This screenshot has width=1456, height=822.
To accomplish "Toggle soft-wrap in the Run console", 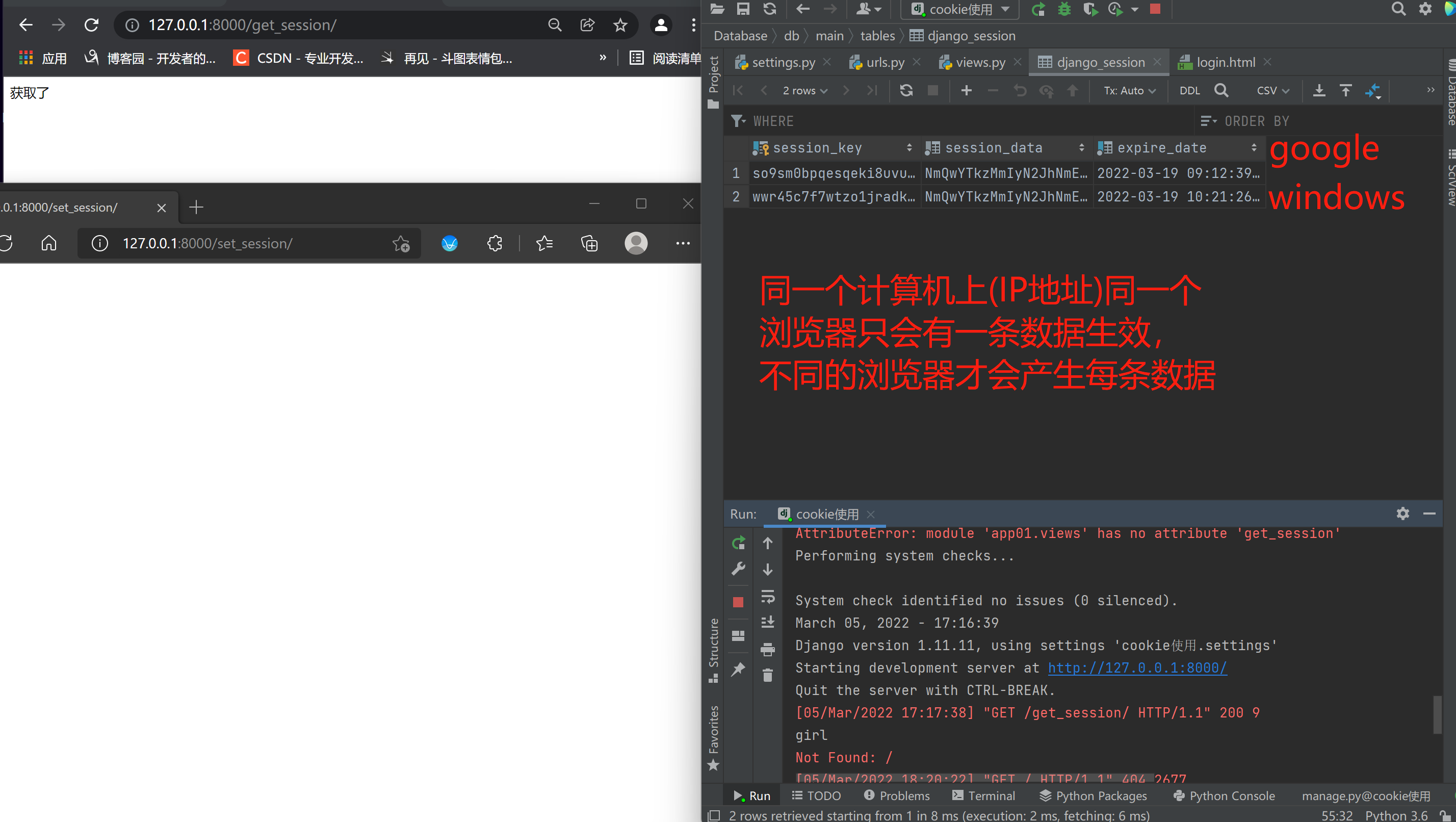I will pos(767,597).
